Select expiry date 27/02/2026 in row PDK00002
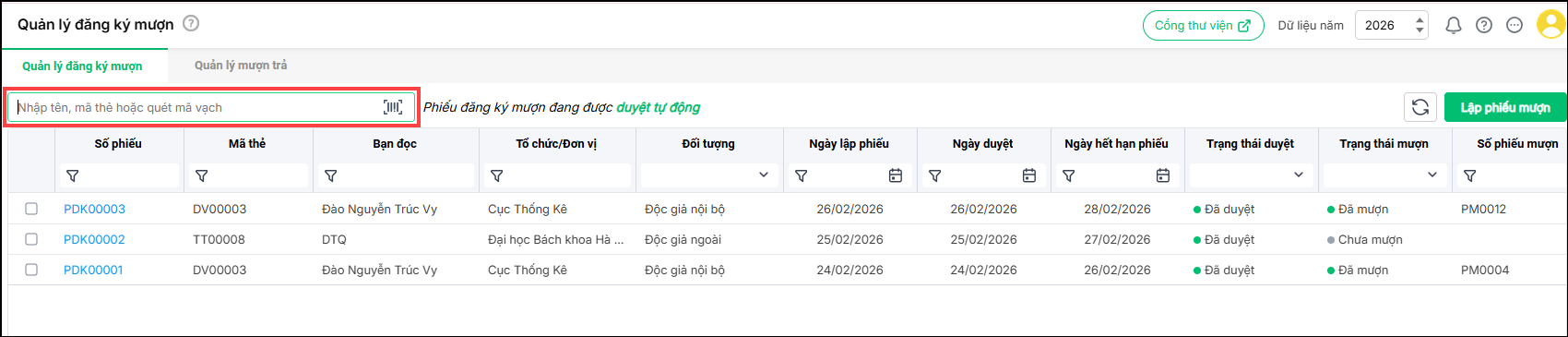This screenshot has height=337, width=1568. click(x=1117, y=239)
